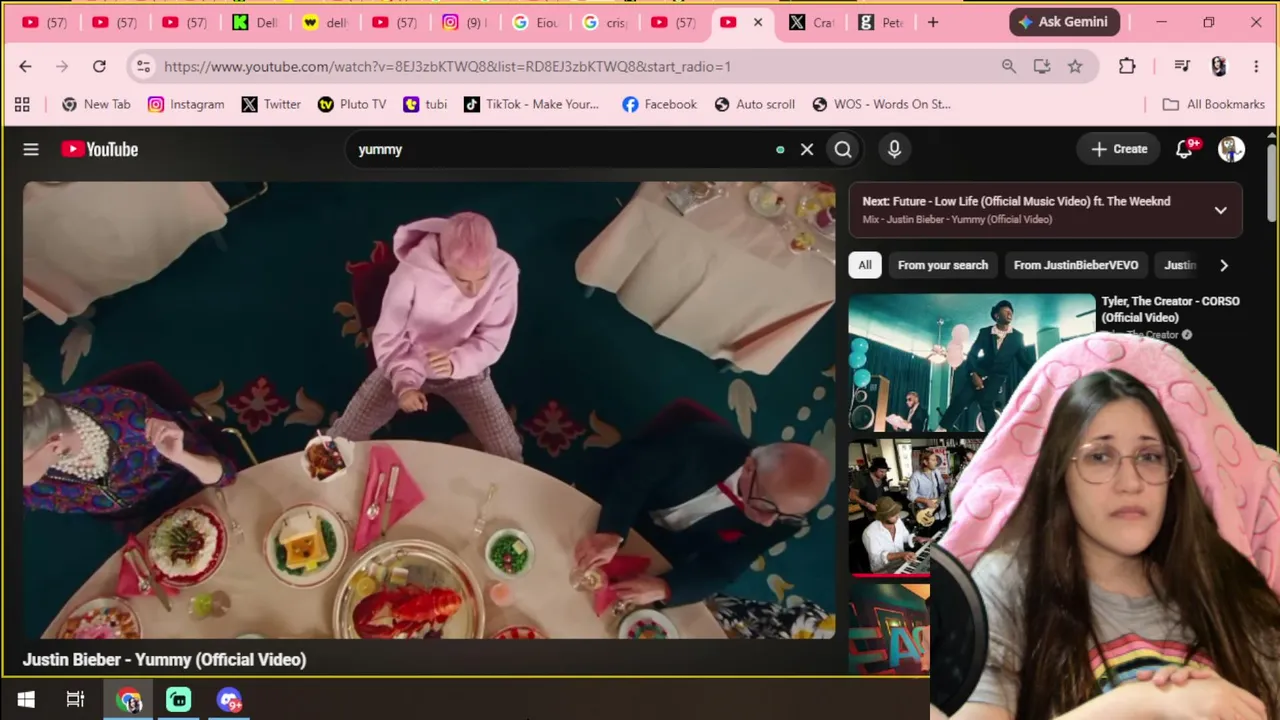This screenshot has width=1280, height=720.
Task: Open the All Bookmarks folder
Action: (x=1213, y=104)
